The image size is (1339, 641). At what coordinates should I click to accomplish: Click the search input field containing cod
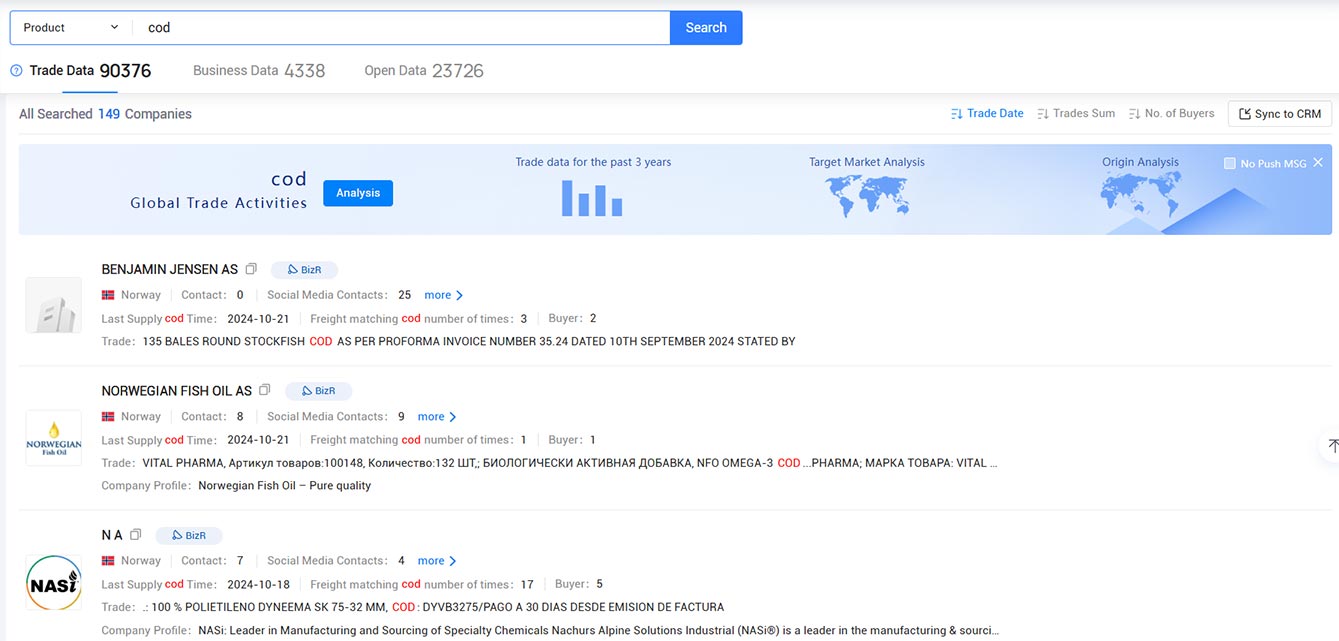pos(401,28)
